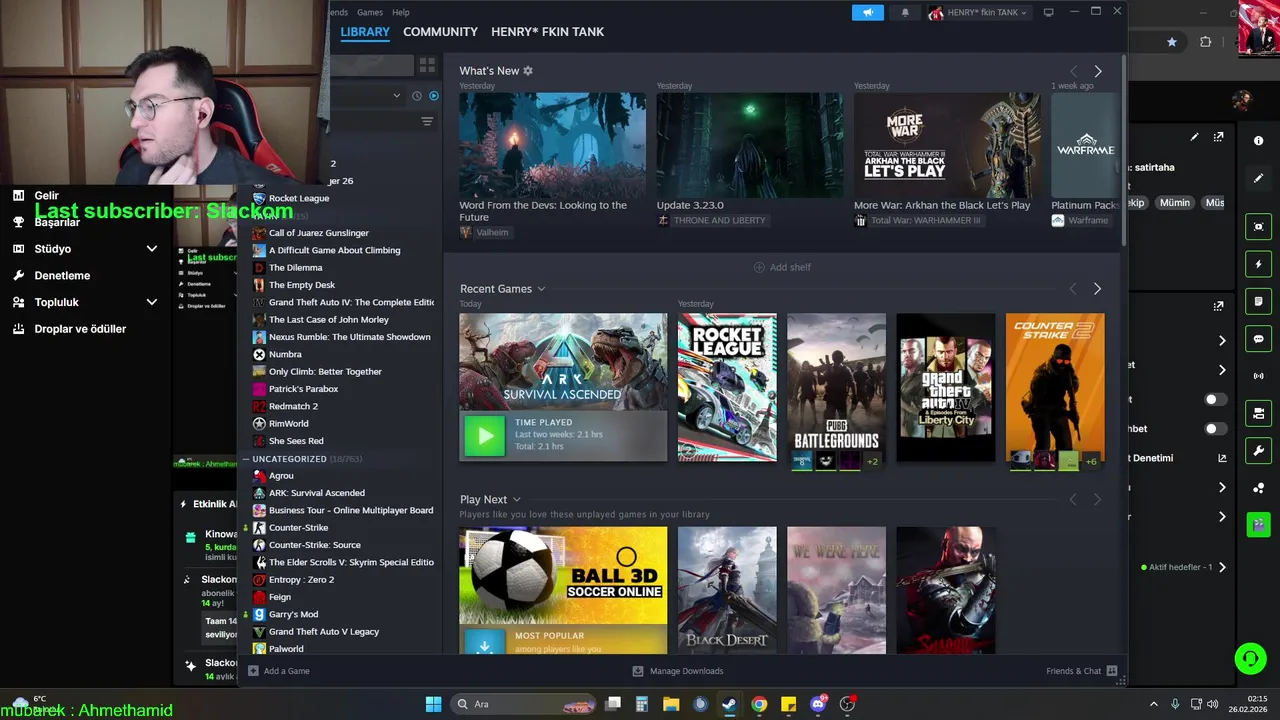Click the chat bubble quick action icon
The image size is (1280, 720).
pos(1258,339)
